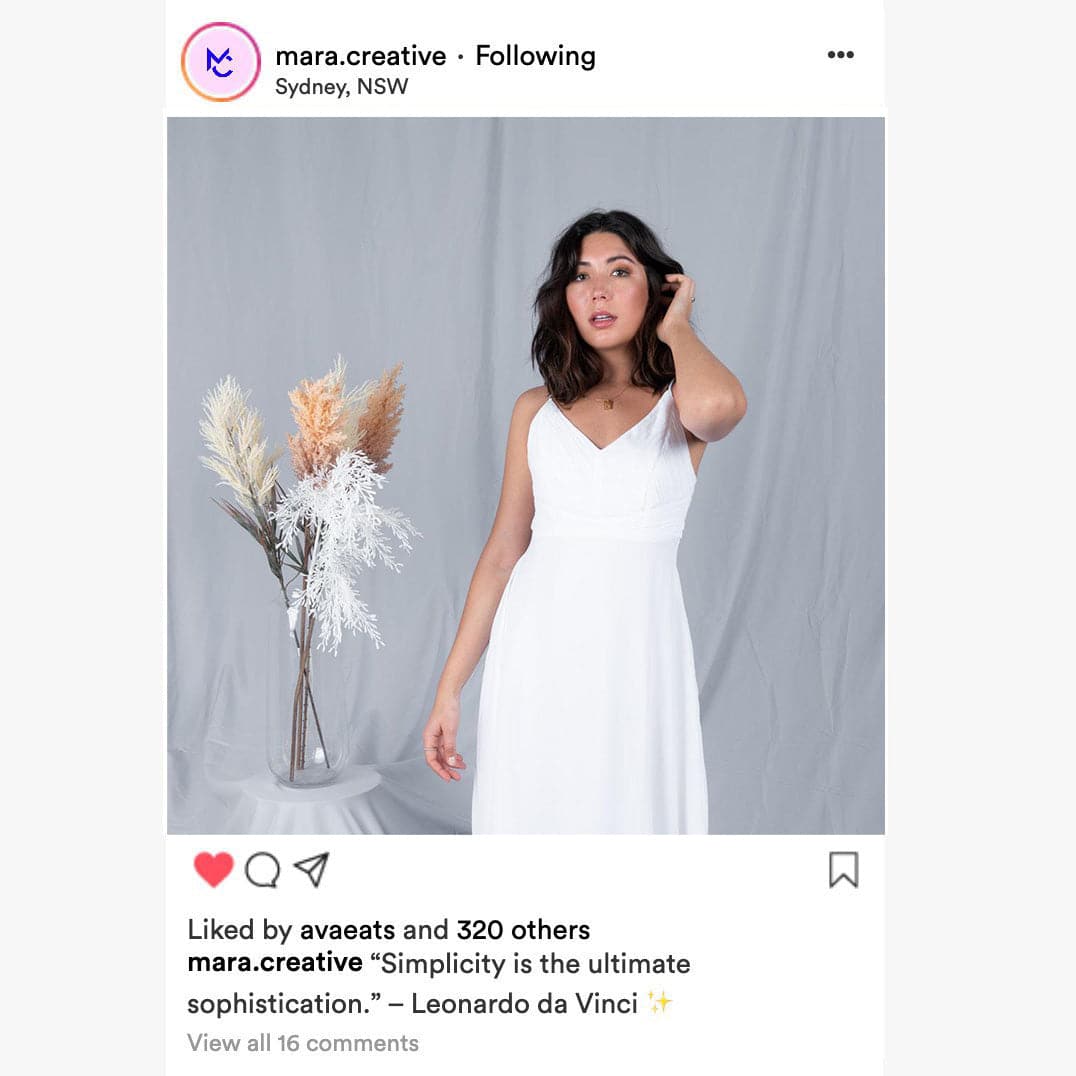The height and width of the screenshot is (1076, 1076).
Task: Select the Leonardo da Vinci caption text
Action: coord(524,1004)
